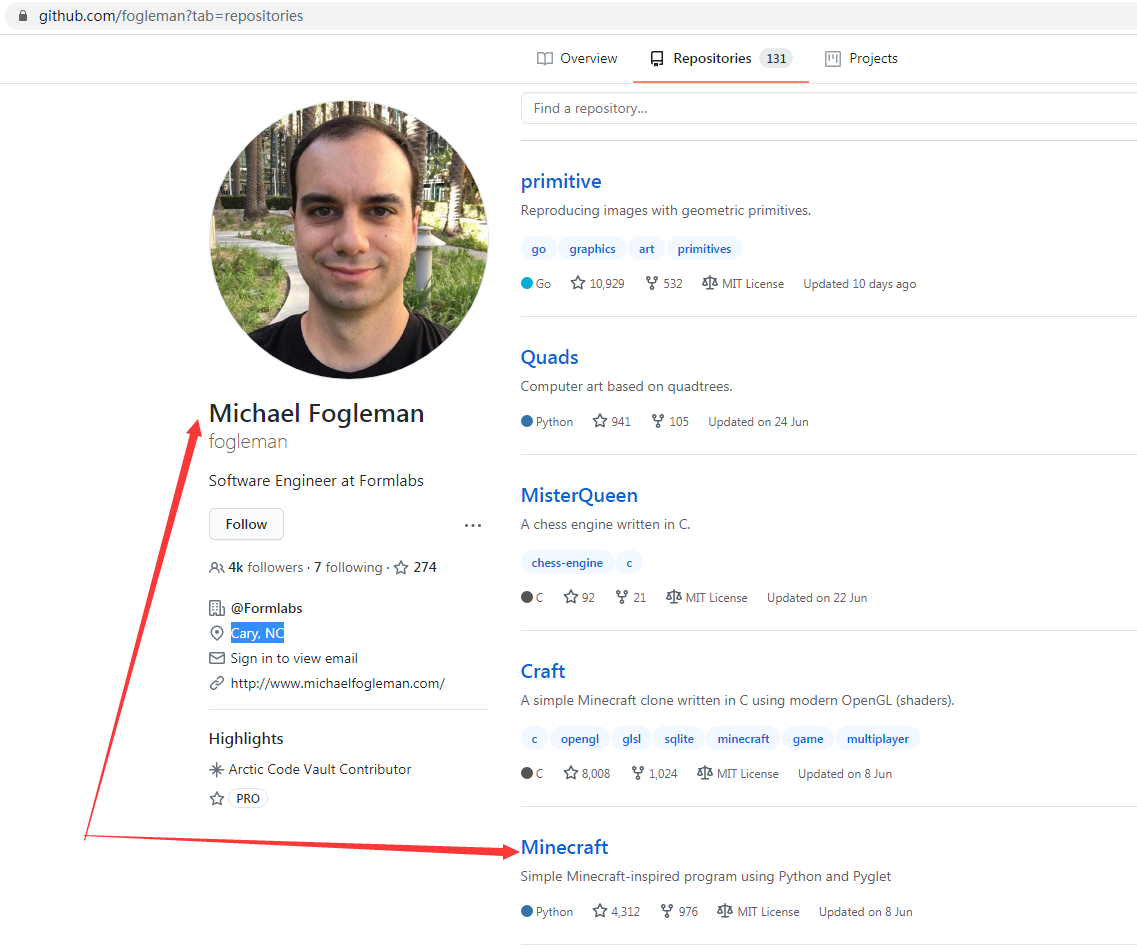This screenshot has width=1137, height=950.
Task: Follow Michael Fogleman
Action: (x=247, y=524)
